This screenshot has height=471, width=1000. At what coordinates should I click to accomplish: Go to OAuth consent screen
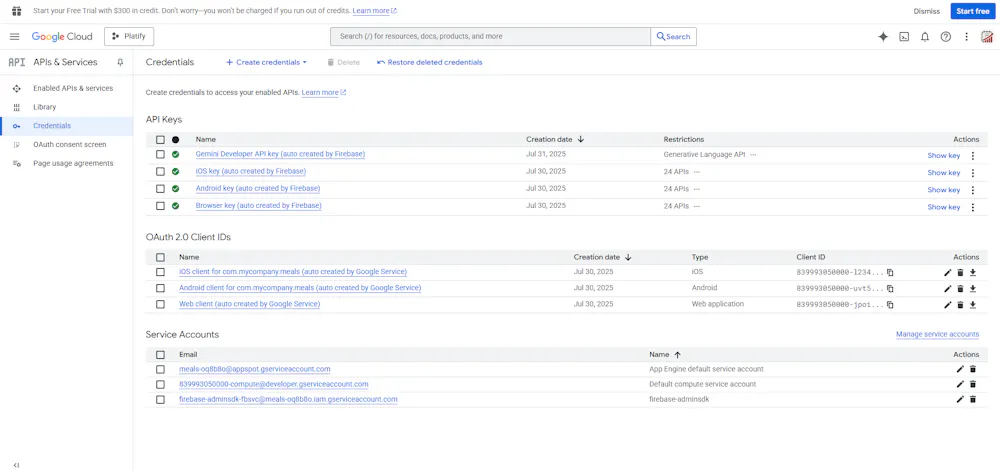pyautogui.click(x=69, y=145)
